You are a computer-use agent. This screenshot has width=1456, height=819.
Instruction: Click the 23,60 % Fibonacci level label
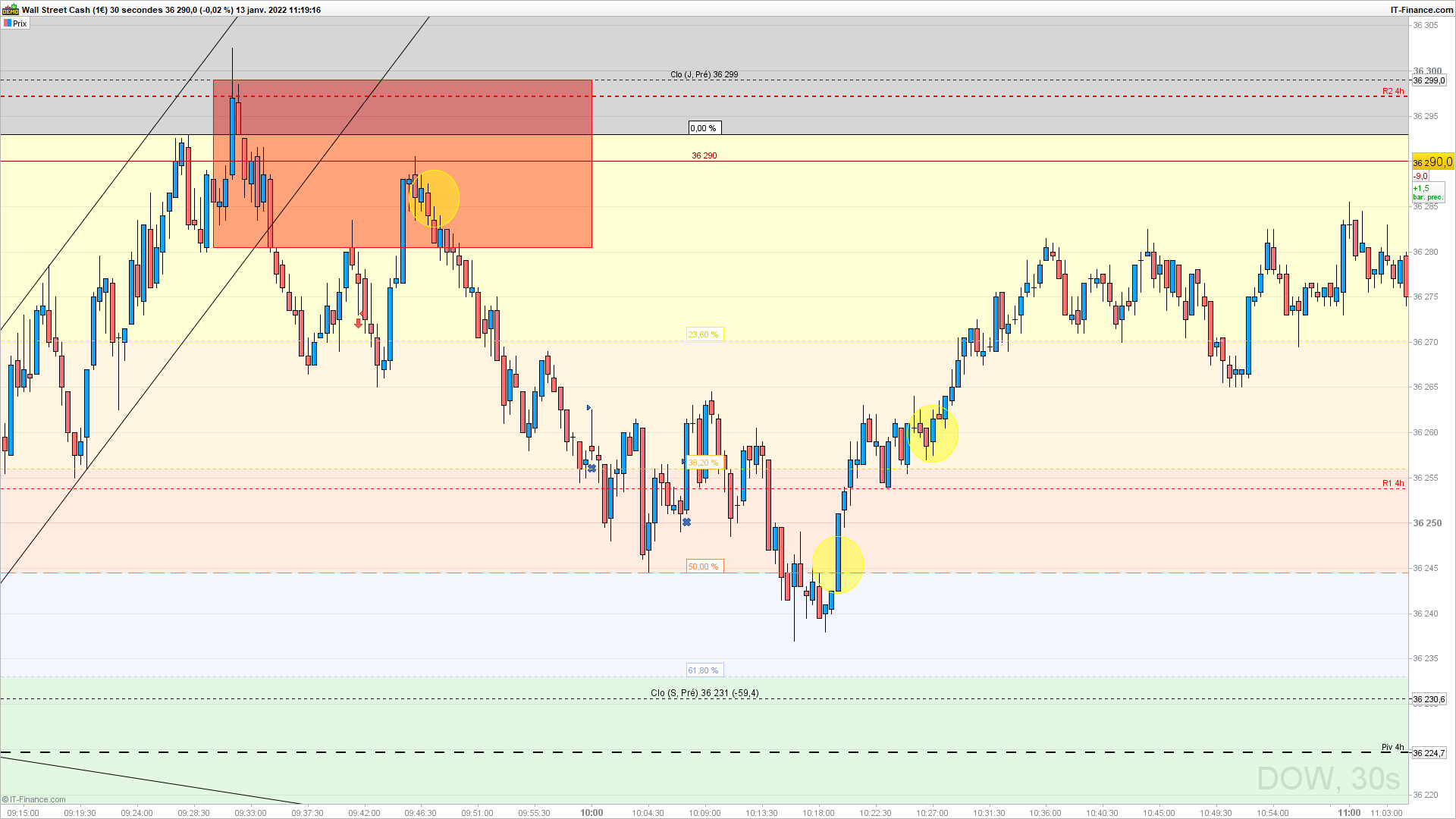tap(704, 334)
